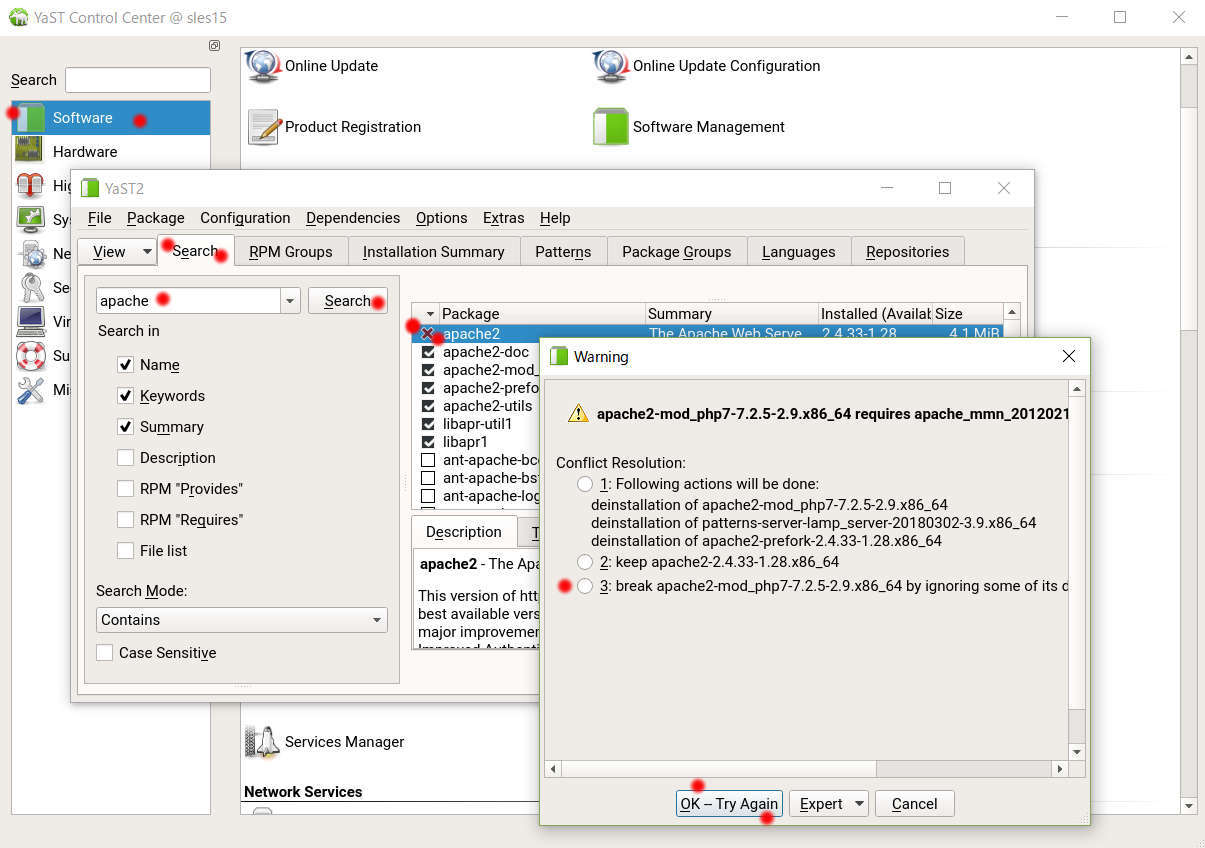Click the Warning dialog title icon
Viewport: 1205px width, 848px height.
click(559, 356)
